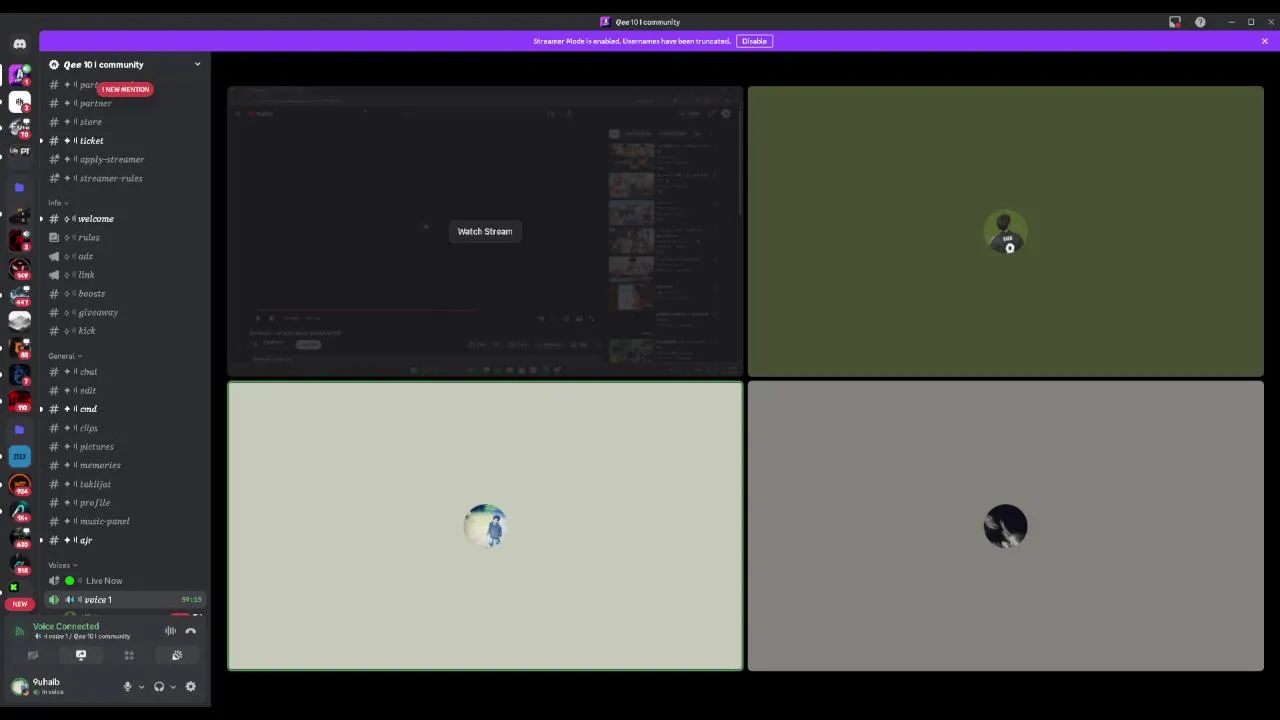Toggle camera video icon in voice panel
This screenshot has width=1280, height=720.
(33, 655)
